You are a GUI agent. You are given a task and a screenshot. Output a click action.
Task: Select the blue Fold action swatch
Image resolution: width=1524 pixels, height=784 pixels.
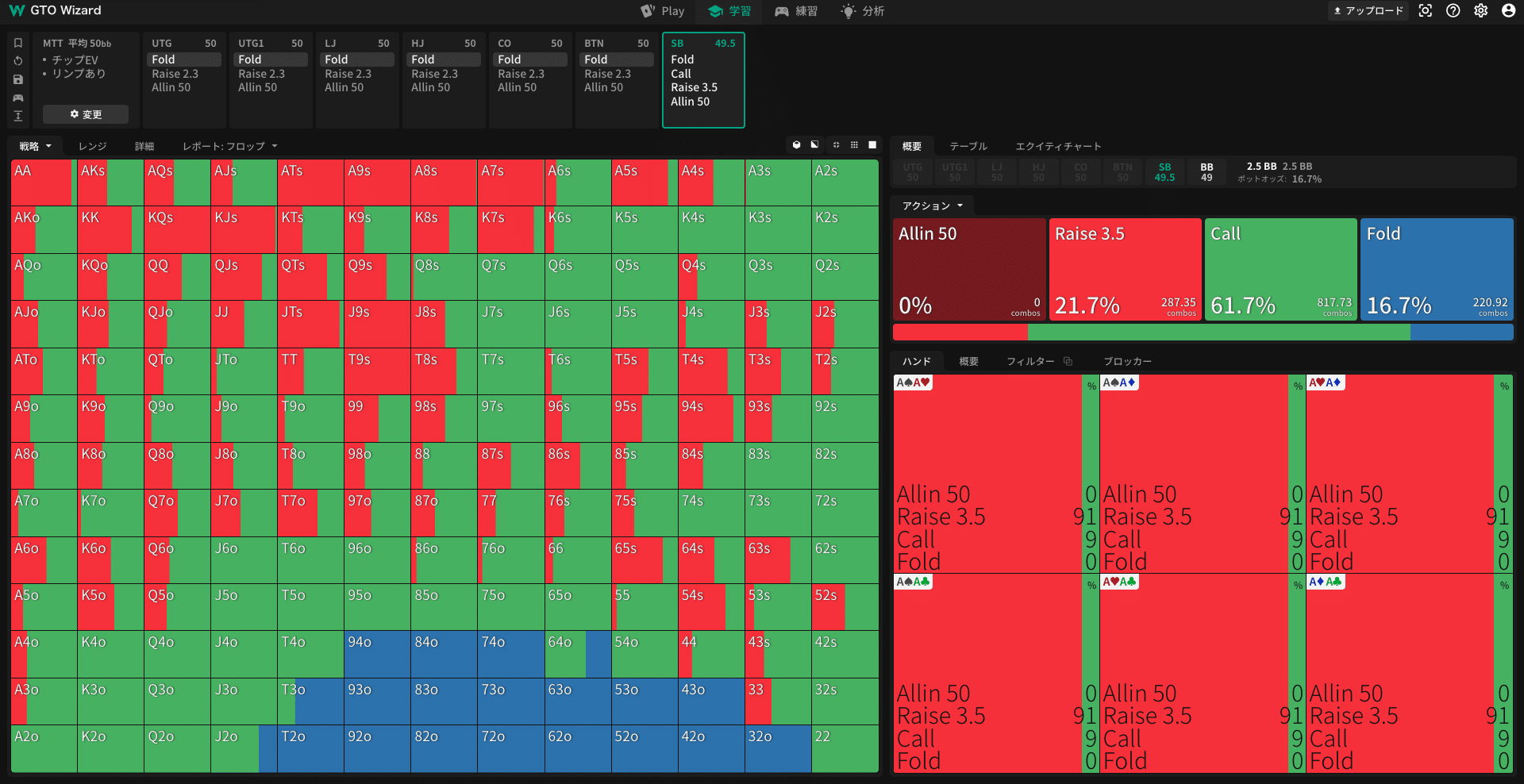coord(1437,270)
